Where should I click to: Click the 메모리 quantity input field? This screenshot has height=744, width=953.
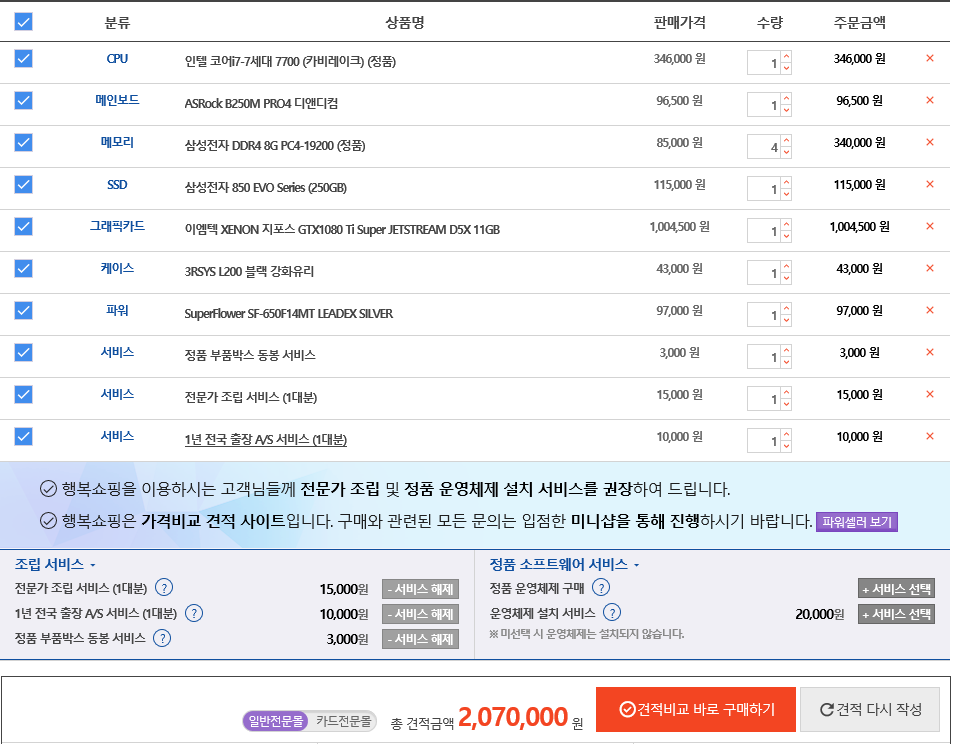(764, 146)
